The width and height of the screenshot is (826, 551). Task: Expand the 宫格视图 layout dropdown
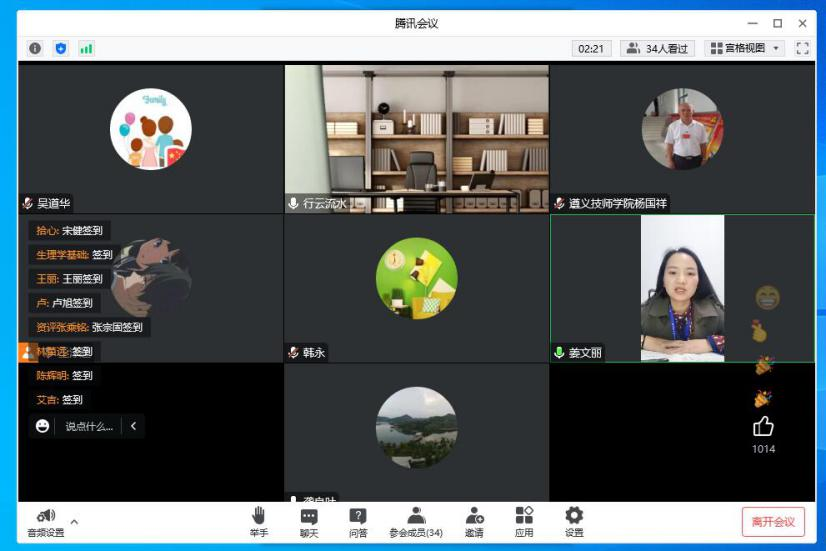coord(744,48)
